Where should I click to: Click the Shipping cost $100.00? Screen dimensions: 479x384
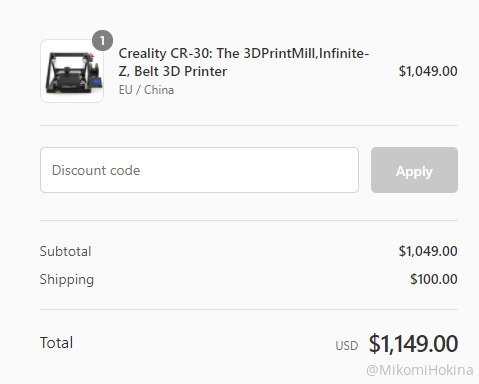point(434,279)
